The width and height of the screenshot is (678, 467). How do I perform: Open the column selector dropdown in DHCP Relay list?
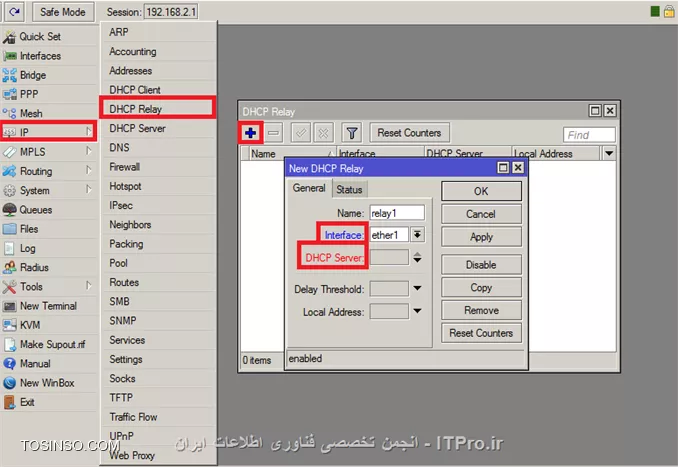[609, 153]
